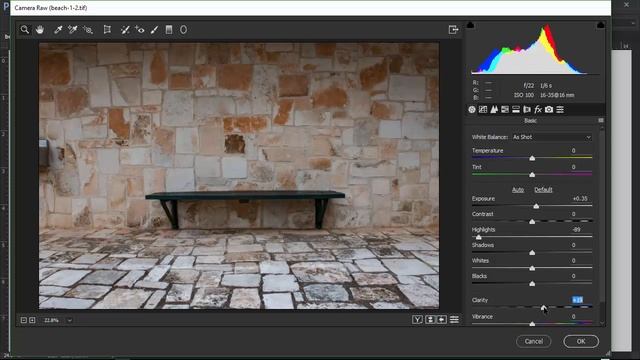Click the bench photo preview
Screen dimensions: 640x360
point(239,176)
